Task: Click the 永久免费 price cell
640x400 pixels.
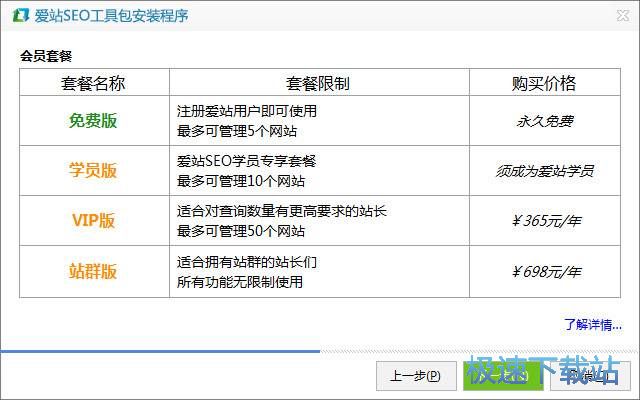Action: [x=545, y=121]
